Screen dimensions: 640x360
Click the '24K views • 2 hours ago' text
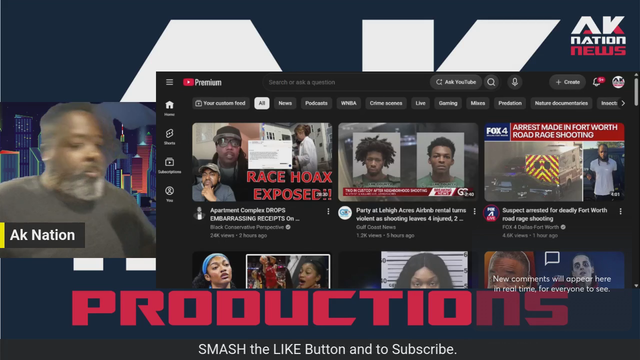pyautogui.click(x=238, y=236)
